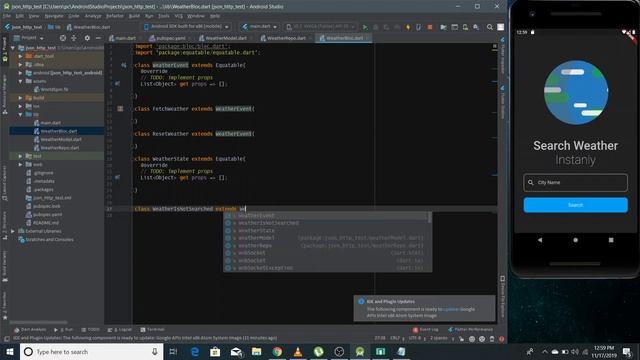Expand the android folder in the project tree
640x360 pixels.
(20, 73)
